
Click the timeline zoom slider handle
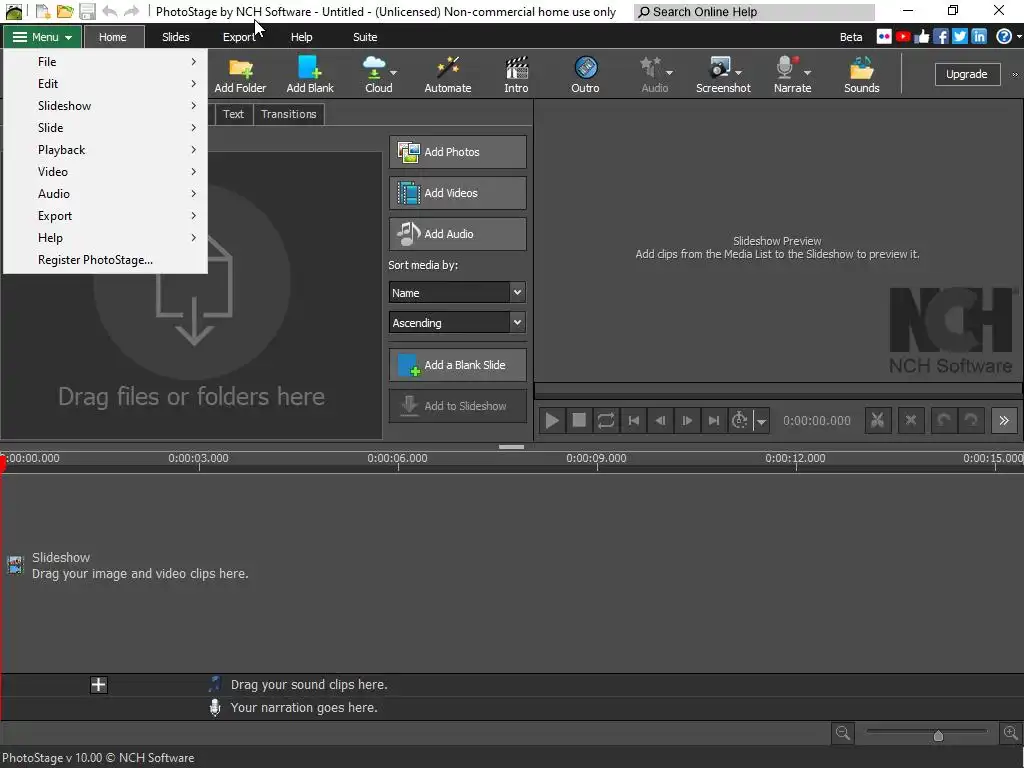pos(938,735)
